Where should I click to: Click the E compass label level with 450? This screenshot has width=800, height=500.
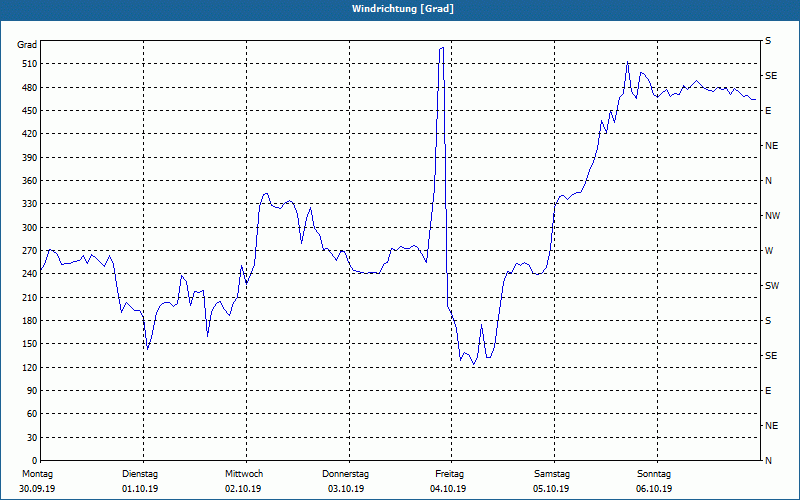pyautogui.click(x=768, y=111)
